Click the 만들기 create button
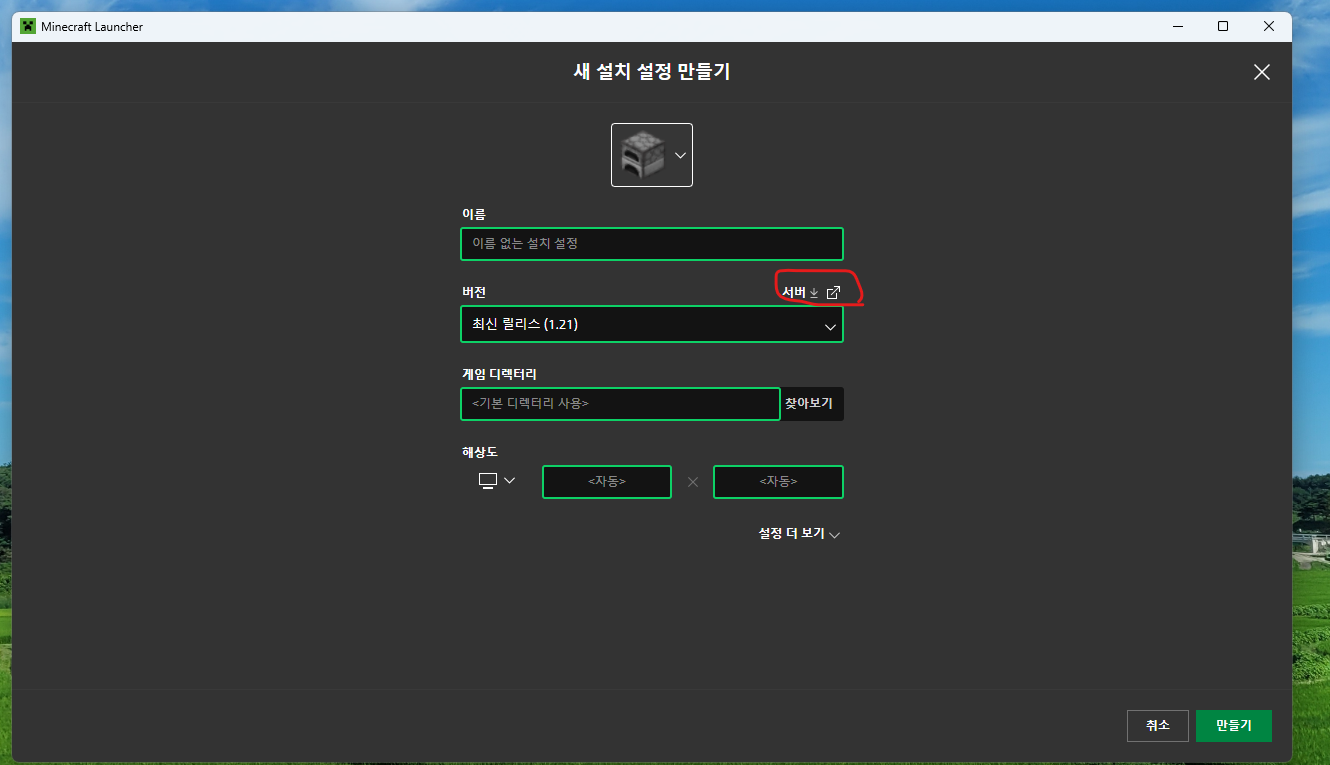Image resolution: width=1330 pixels, height=765 pixels. coord(1234,726)
